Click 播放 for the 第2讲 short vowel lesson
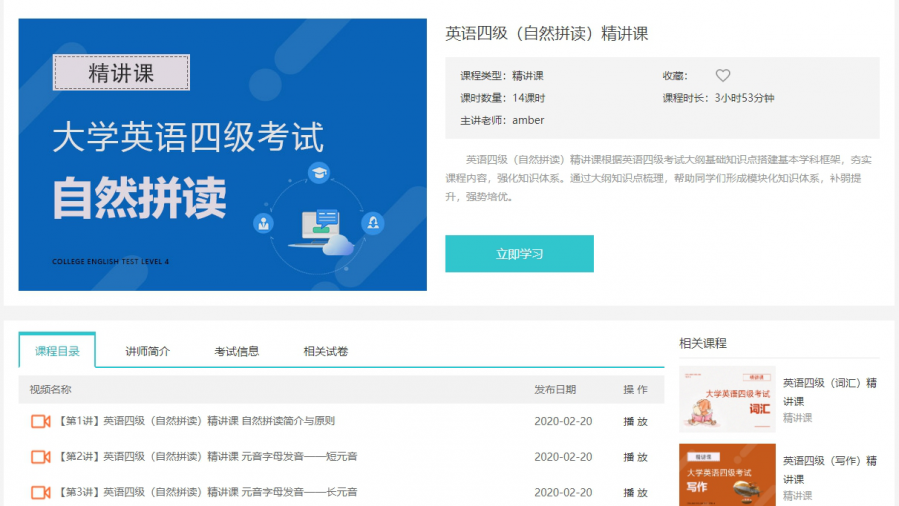 click(635, 457)
